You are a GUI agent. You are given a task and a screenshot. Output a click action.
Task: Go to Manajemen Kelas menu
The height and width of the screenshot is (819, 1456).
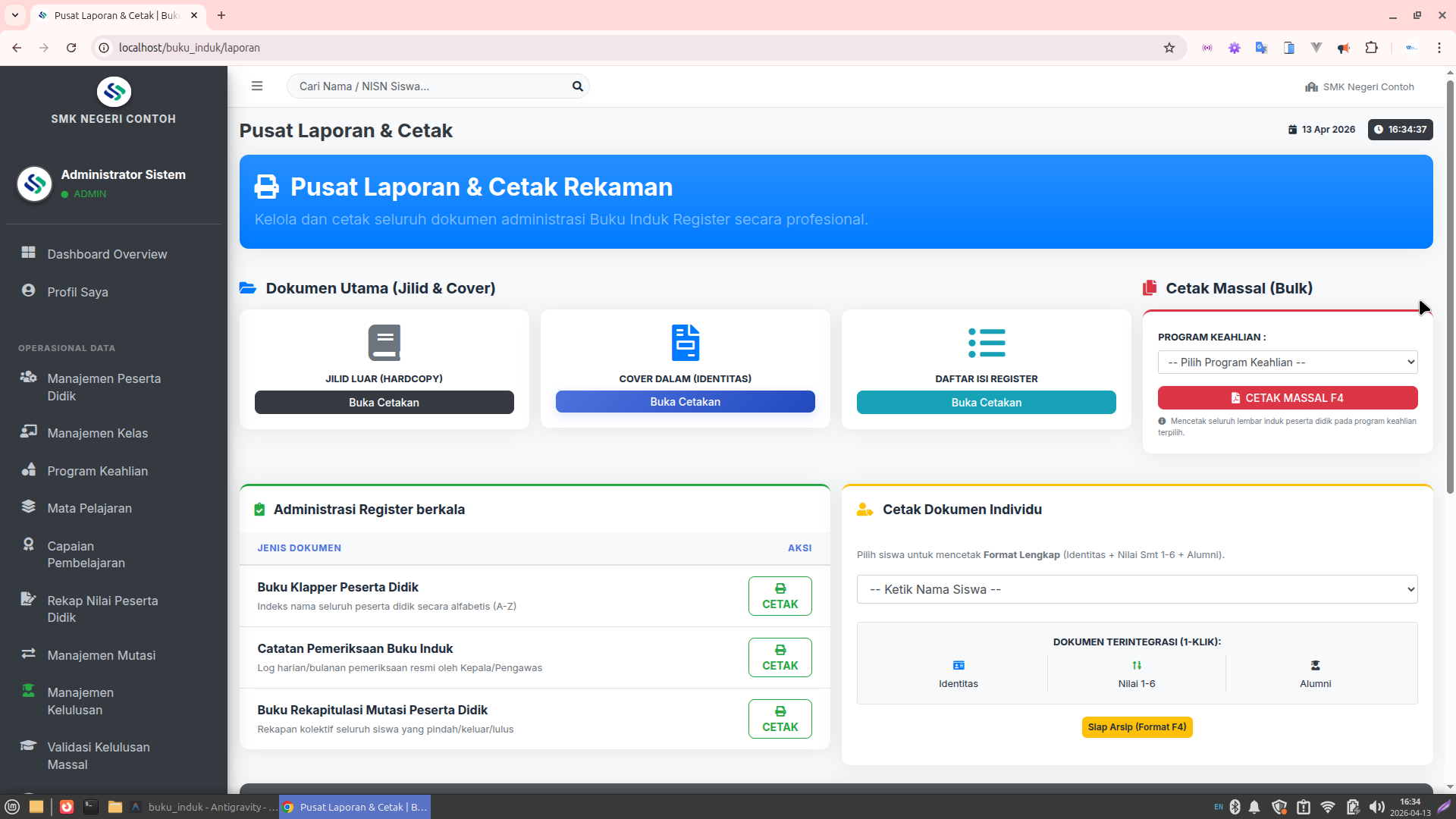coord(98,433)
